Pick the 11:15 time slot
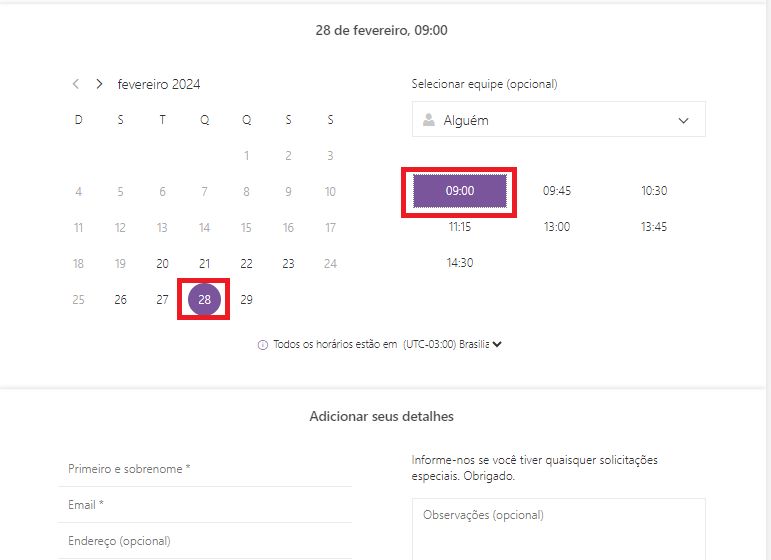771x560 pixels. tap(460, 227)
